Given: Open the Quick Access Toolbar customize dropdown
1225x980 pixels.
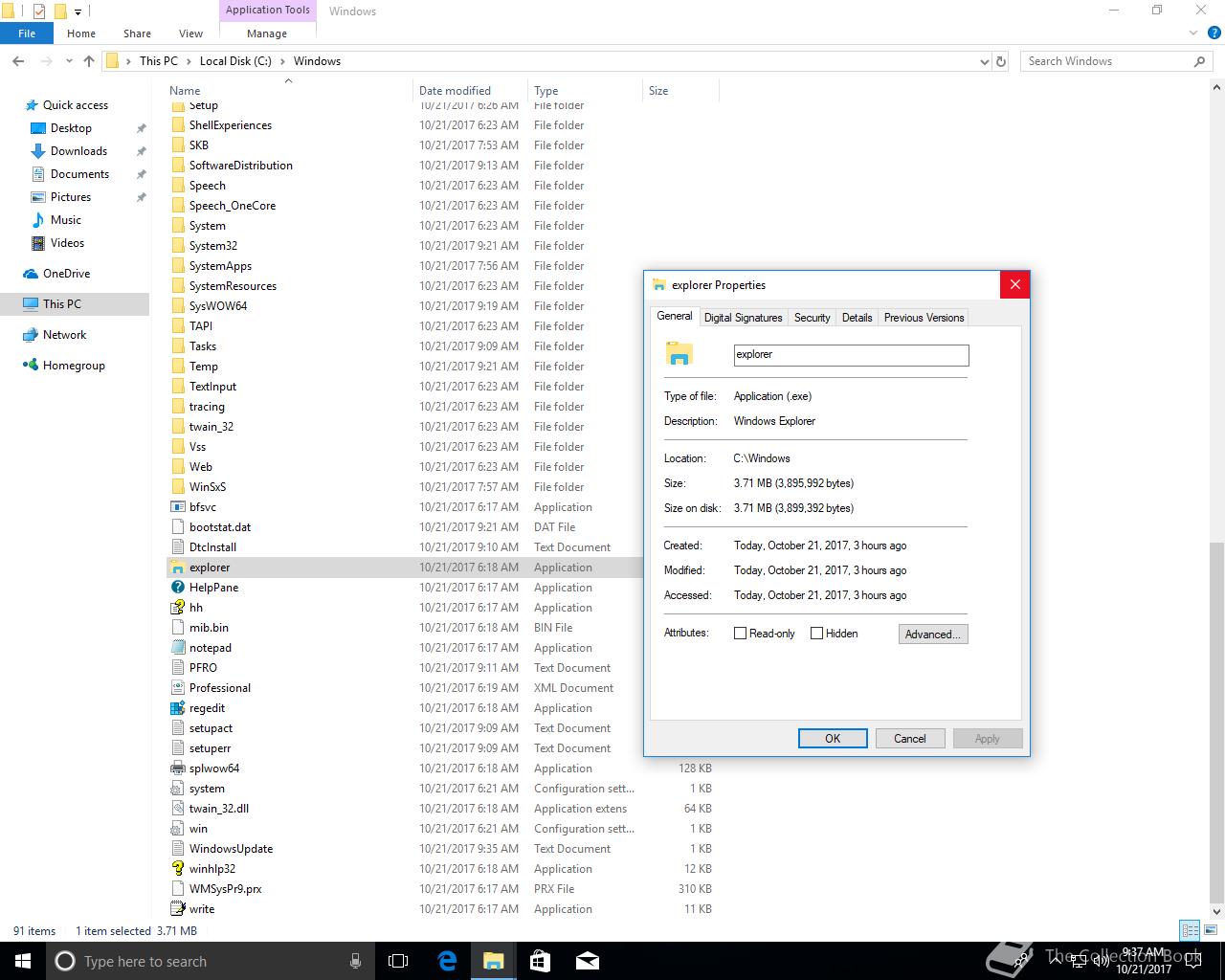Looking at the screenshot, I should click(x=78, y=11).
